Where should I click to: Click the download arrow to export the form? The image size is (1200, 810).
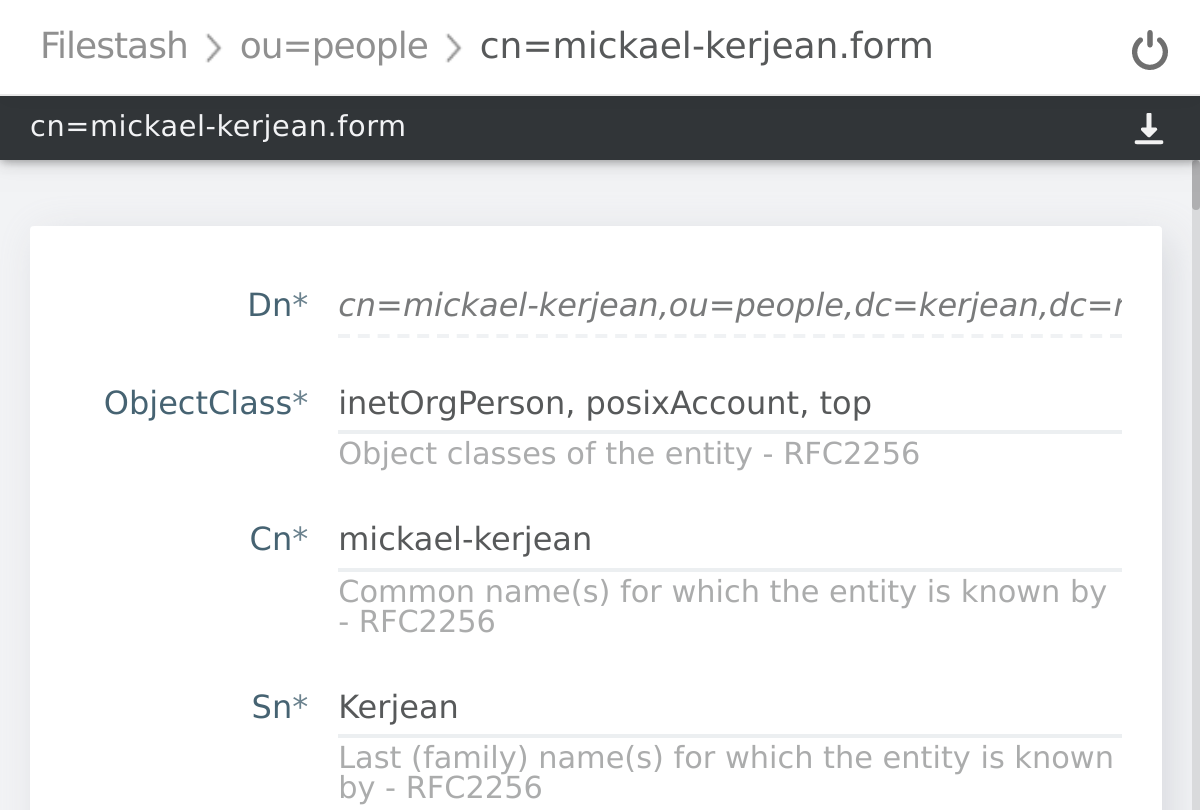[x=1149, y=128]
